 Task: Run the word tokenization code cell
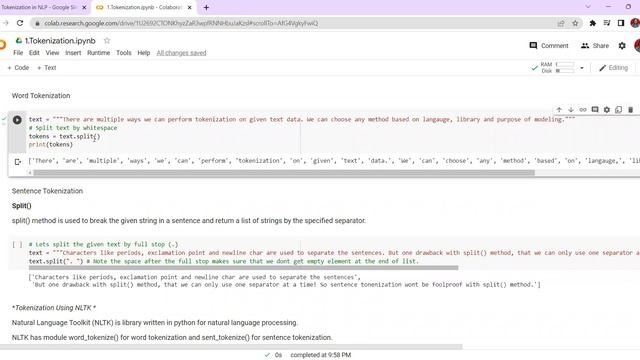pyautogui.click(x=17, y=120)
